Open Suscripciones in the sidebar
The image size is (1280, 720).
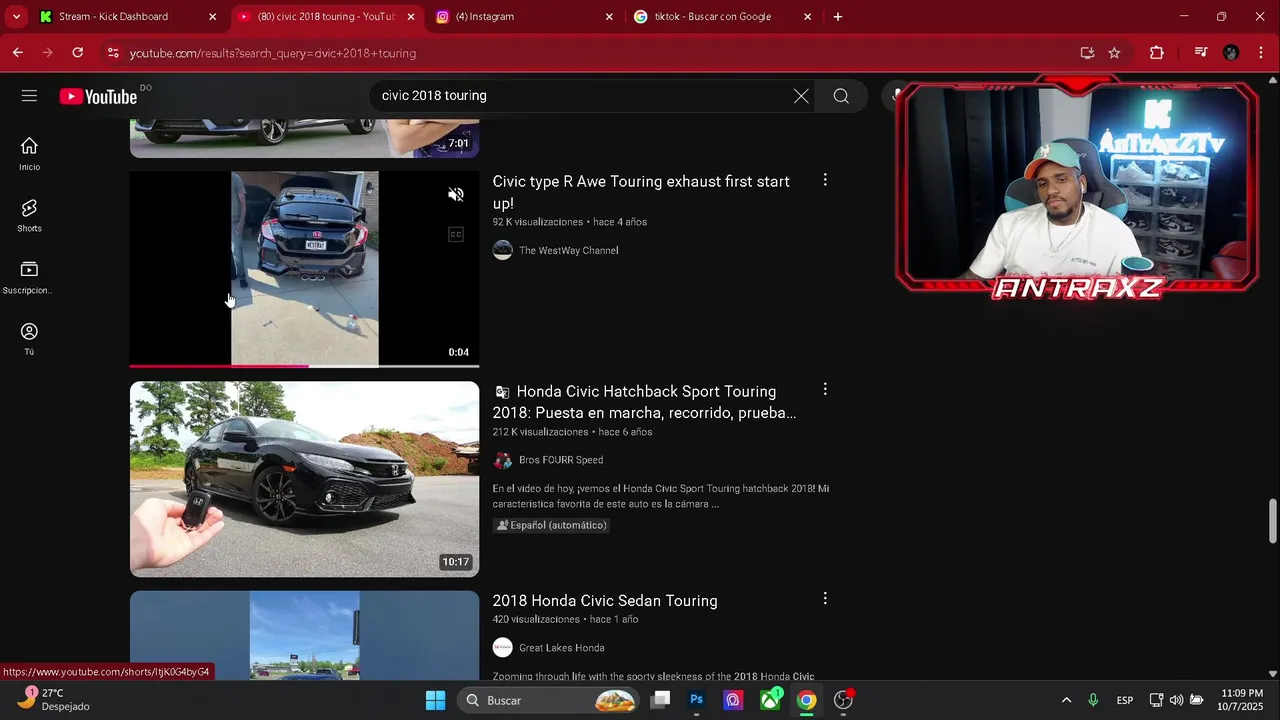click(x=29, y=277)
